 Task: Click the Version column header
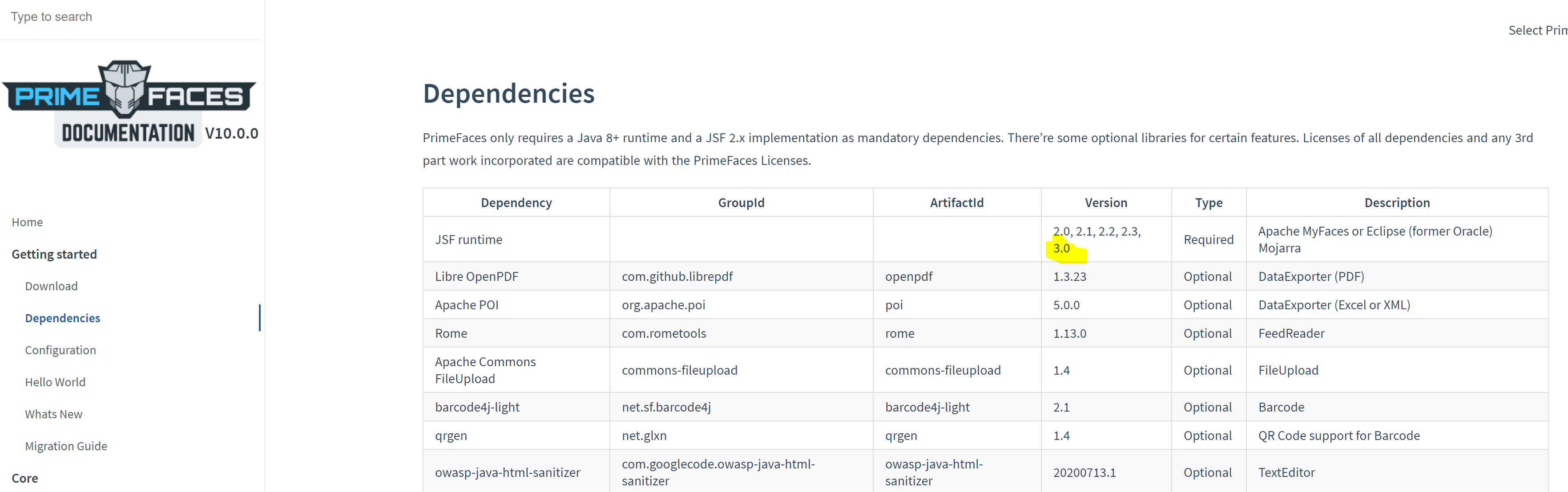1106,202
